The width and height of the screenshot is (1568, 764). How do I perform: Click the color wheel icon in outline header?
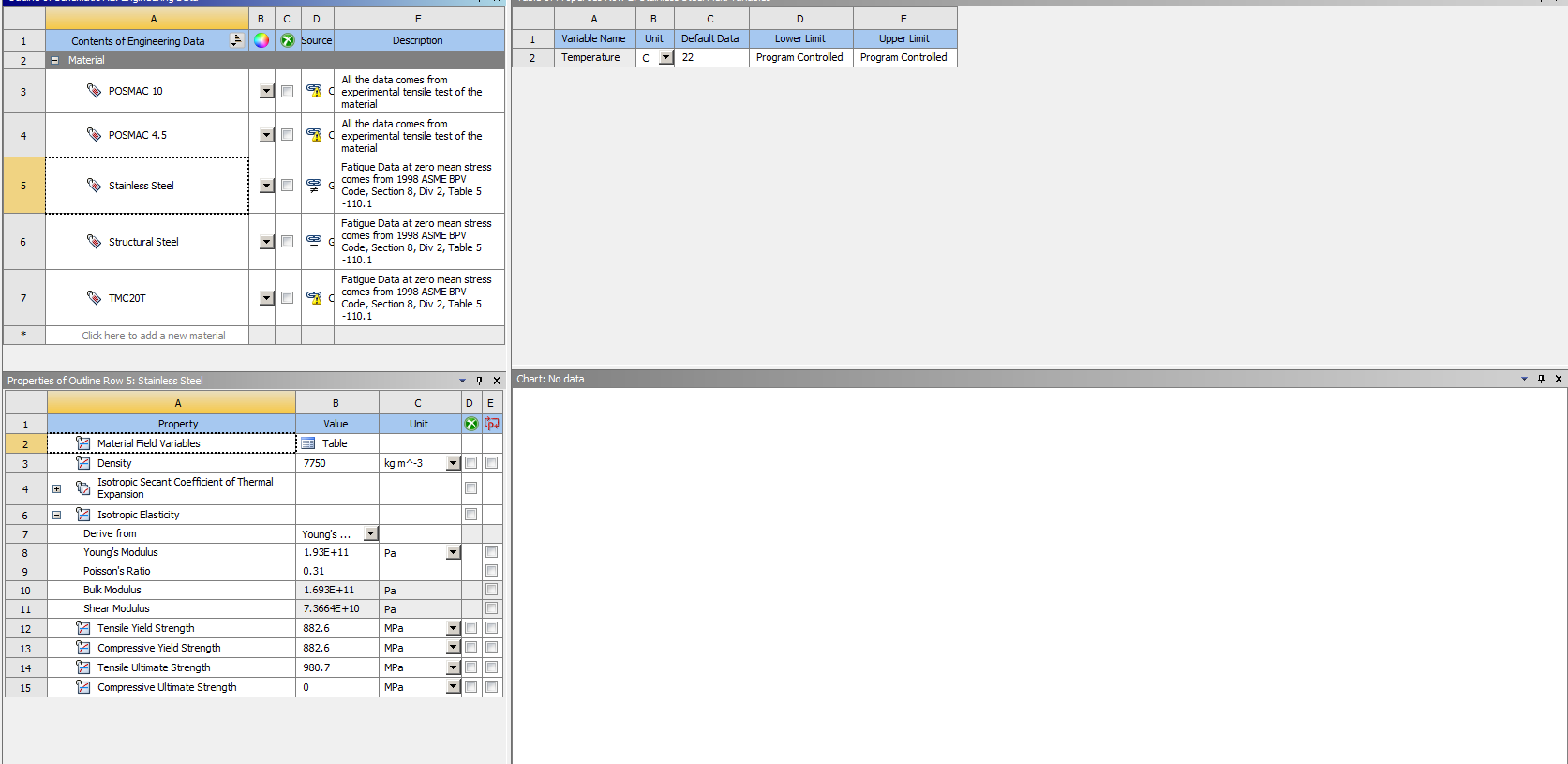click(261, 40)
